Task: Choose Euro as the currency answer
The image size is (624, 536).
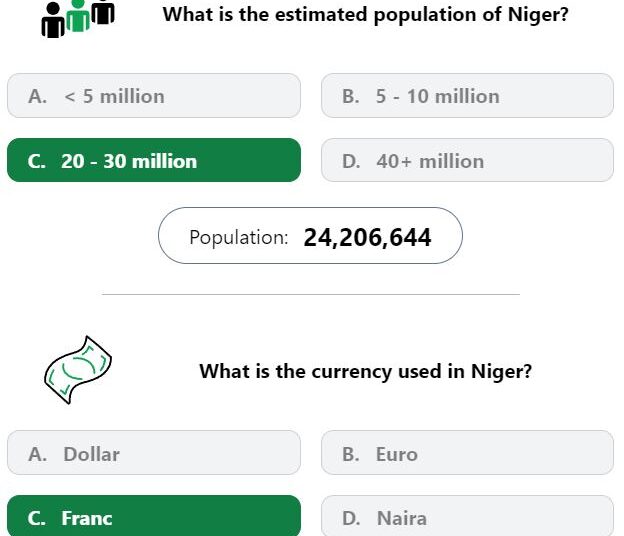Action: [468, 453]
